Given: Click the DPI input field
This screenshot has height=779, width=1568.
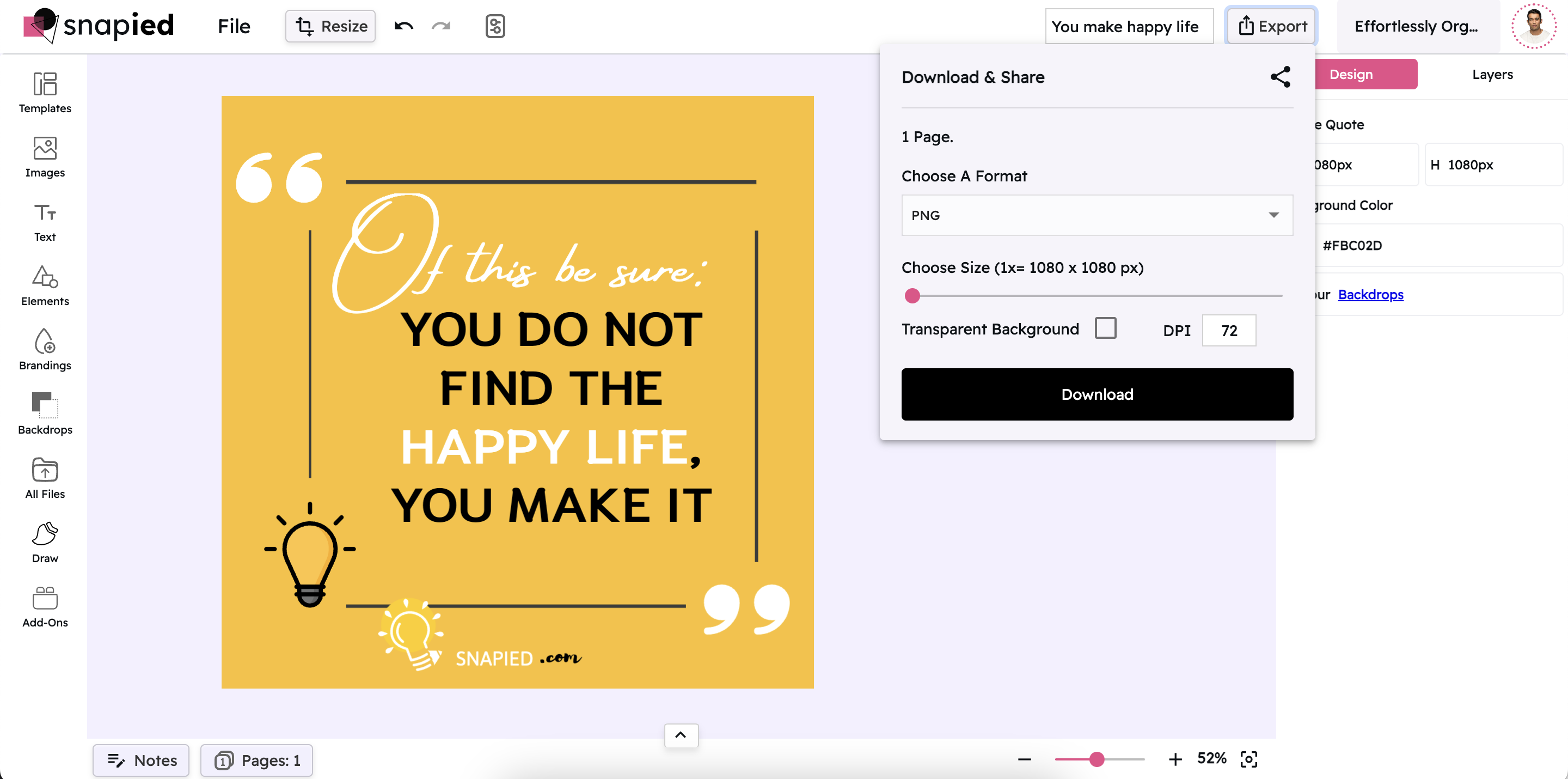Looking at the screenshot, I should point(1229,331).
